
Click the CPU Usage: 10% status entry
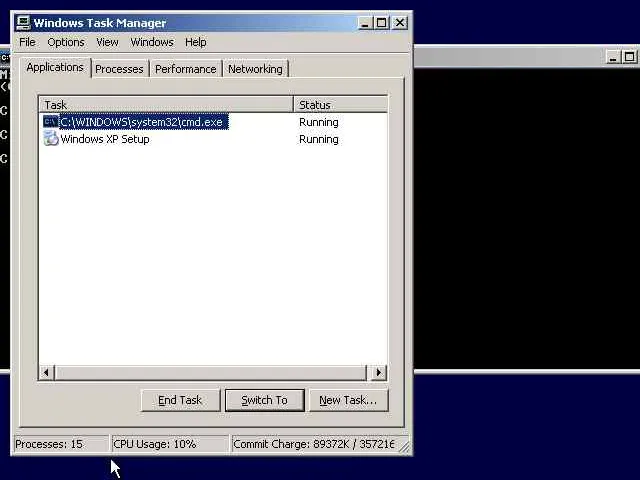pyautogui.click(x=169, y=444)
